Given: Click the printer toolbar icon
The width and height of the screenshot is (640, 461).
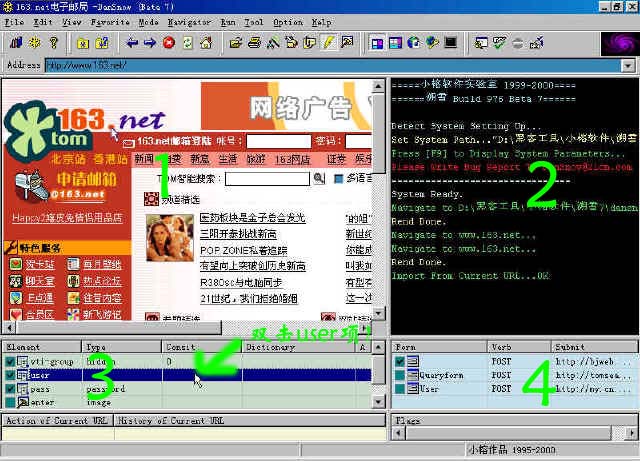Looking at the screenshot, I should 254,42.
